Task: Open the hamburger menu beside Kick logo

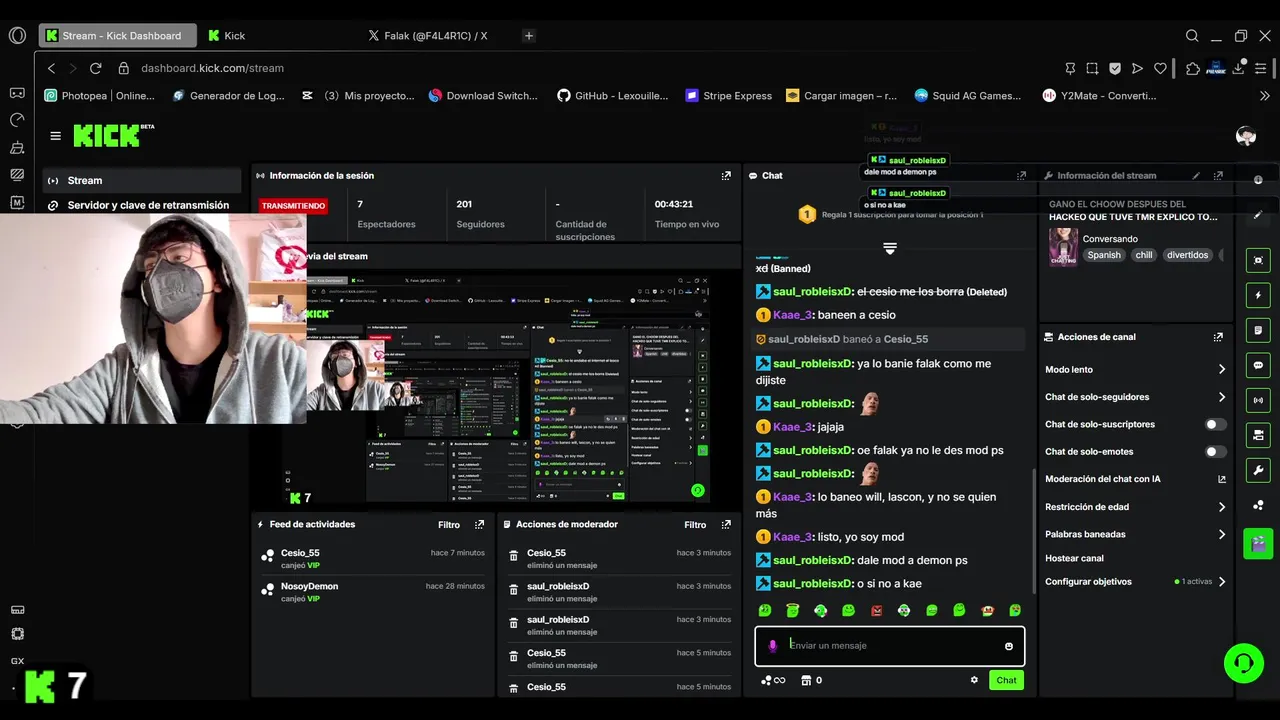Action: click(55, 136)
